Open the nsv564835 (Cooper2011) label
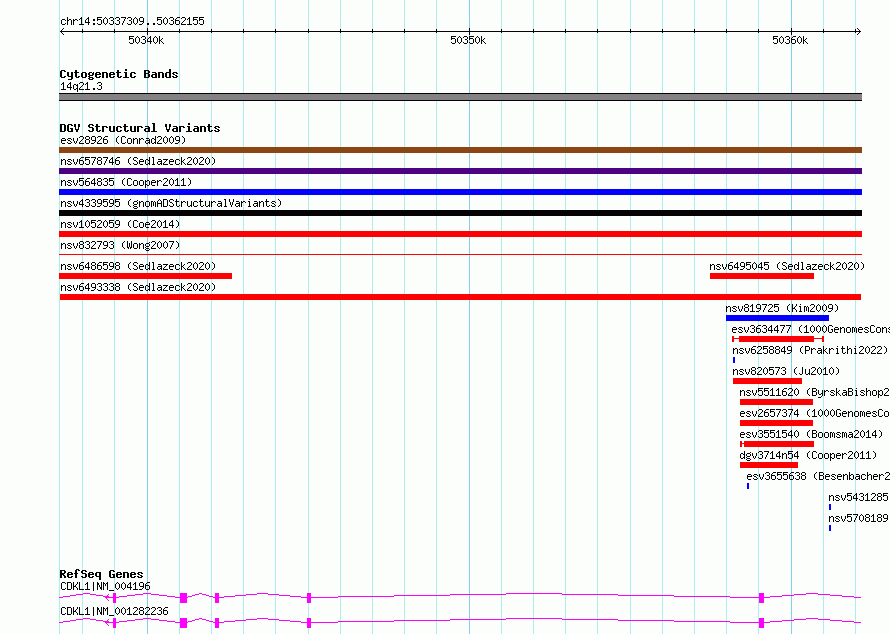890x634 pixels. click(126, 182)
